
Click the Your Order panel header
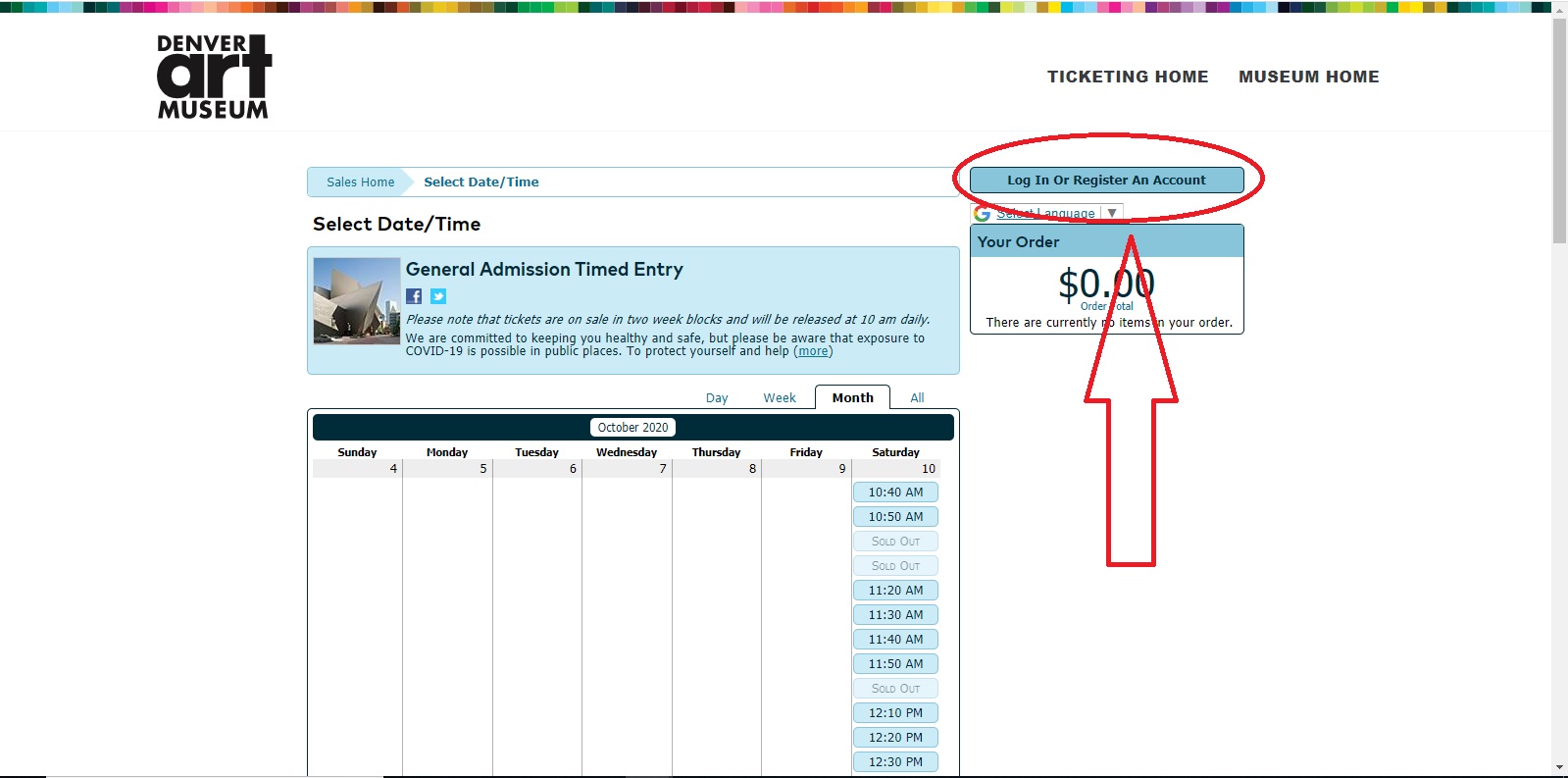pos(1106,241)
